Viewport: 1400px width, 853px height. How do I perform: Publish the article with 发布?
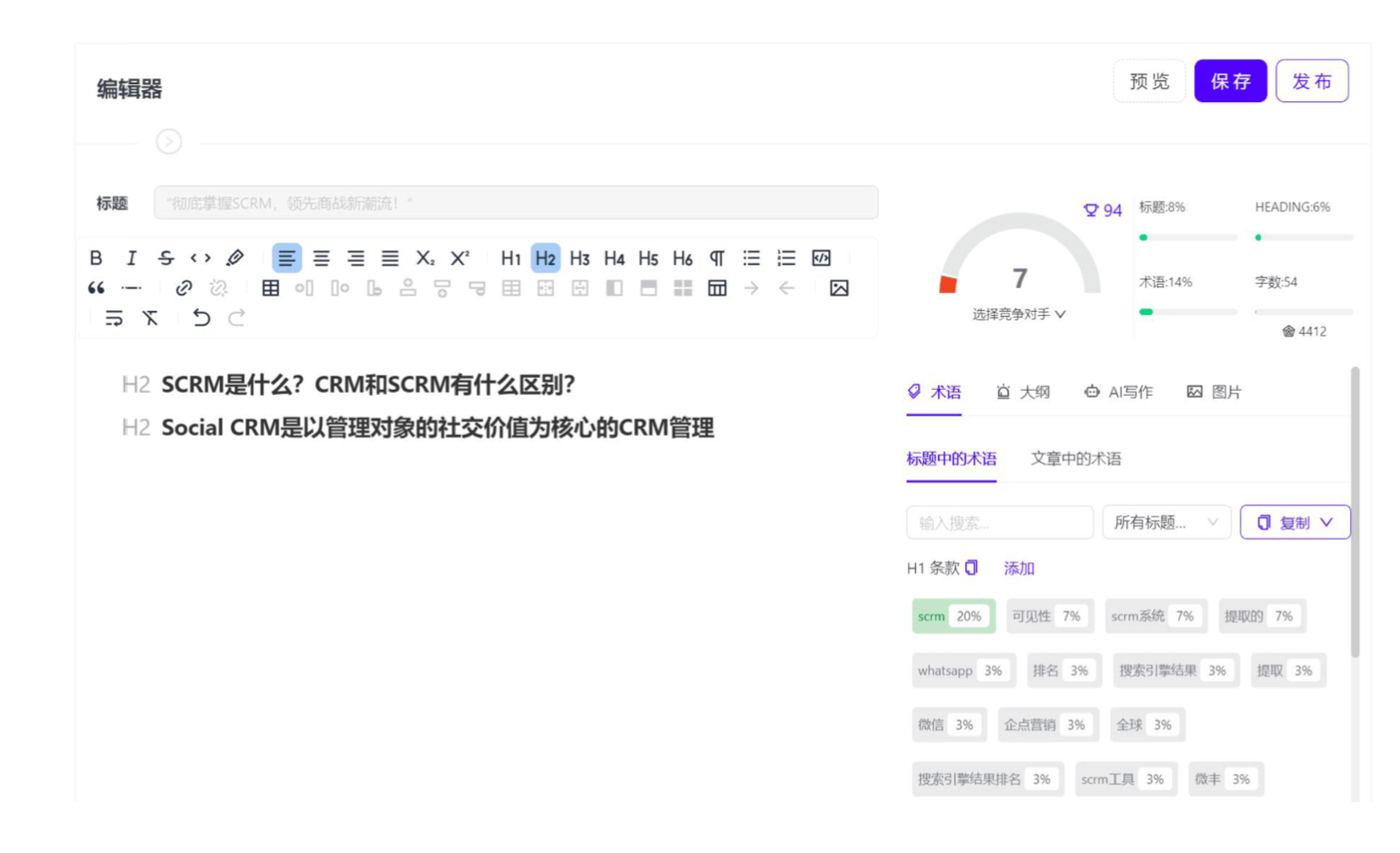(1312, 81)
